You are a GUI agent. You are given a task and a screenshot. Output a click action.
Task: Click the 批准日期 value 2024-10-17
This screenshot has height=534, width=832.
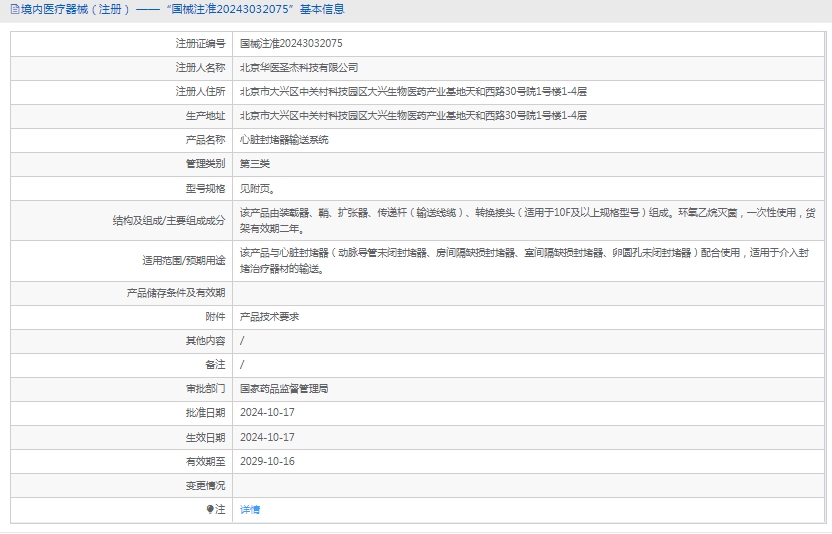(x=267, y=413)
